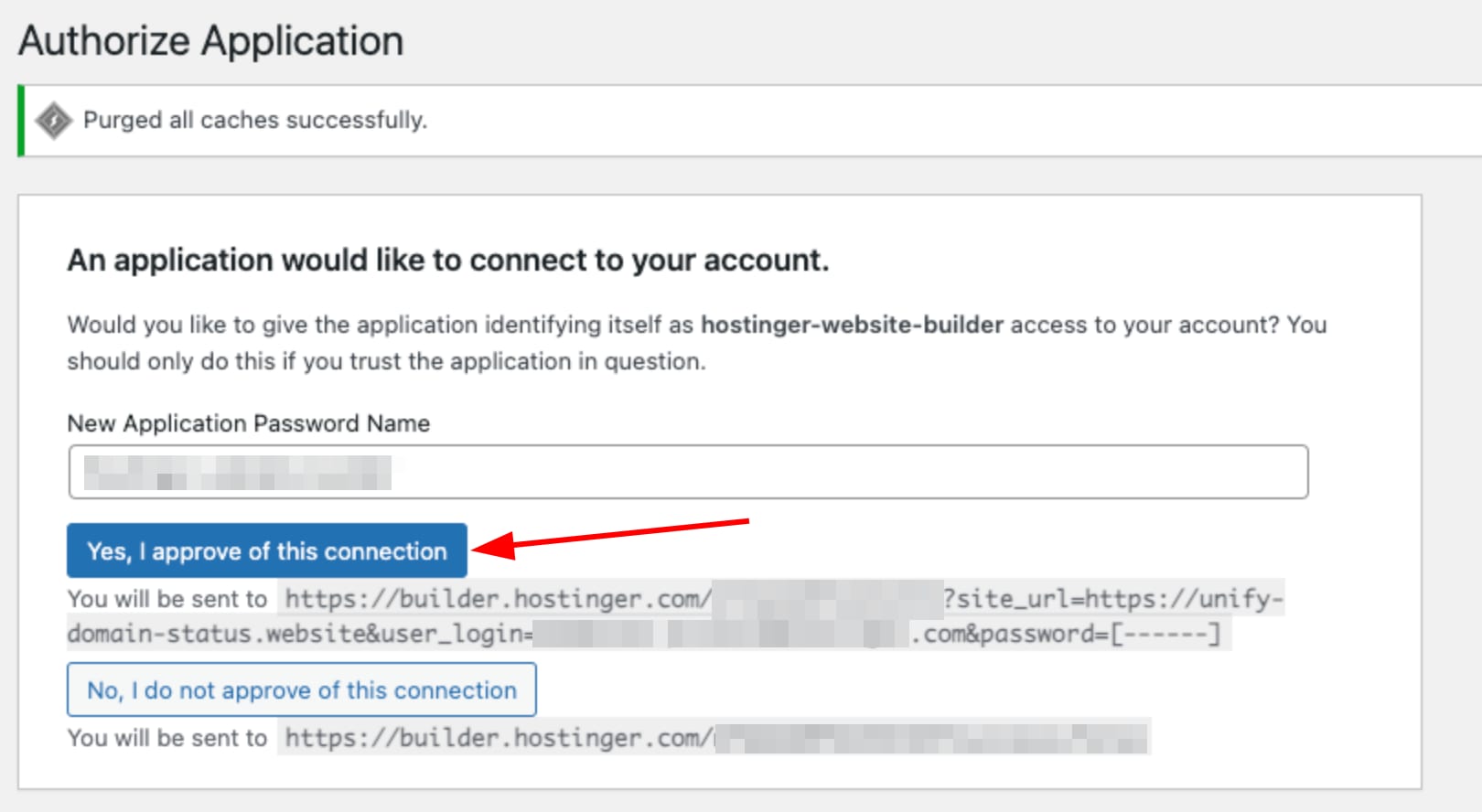Screen dimensions: 1482x812
Task: Click the 'Authorize Application' page heading
Action: pyautogui.click(x=211, y=41)
